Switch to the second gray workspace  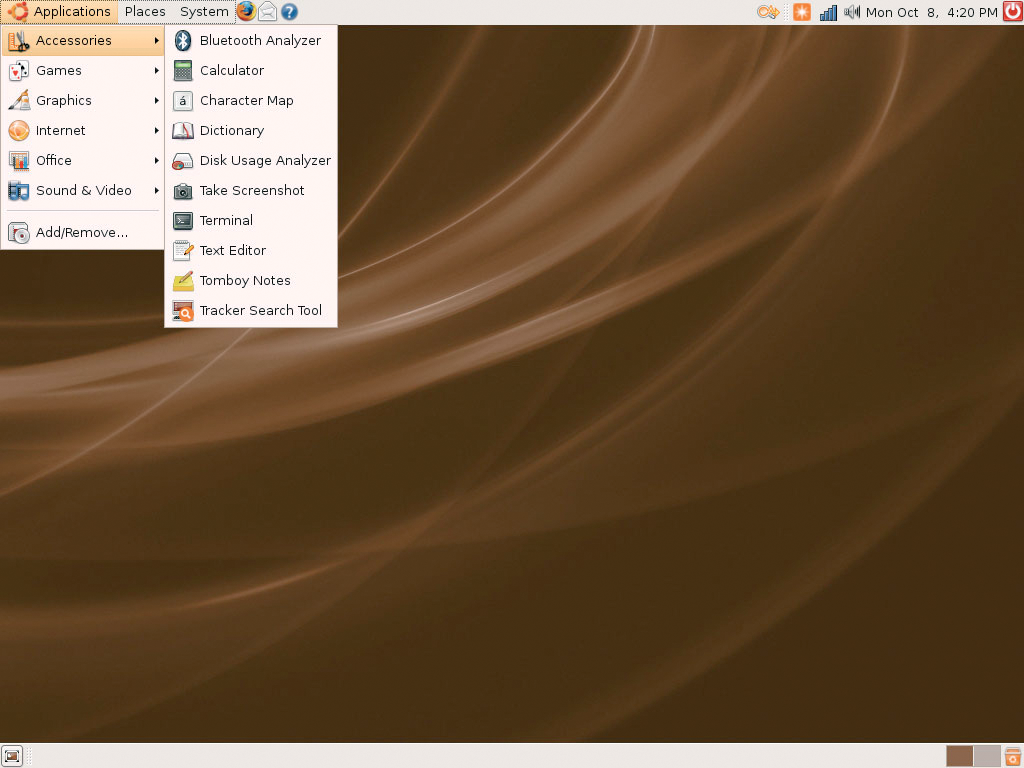tap(987, 756)
